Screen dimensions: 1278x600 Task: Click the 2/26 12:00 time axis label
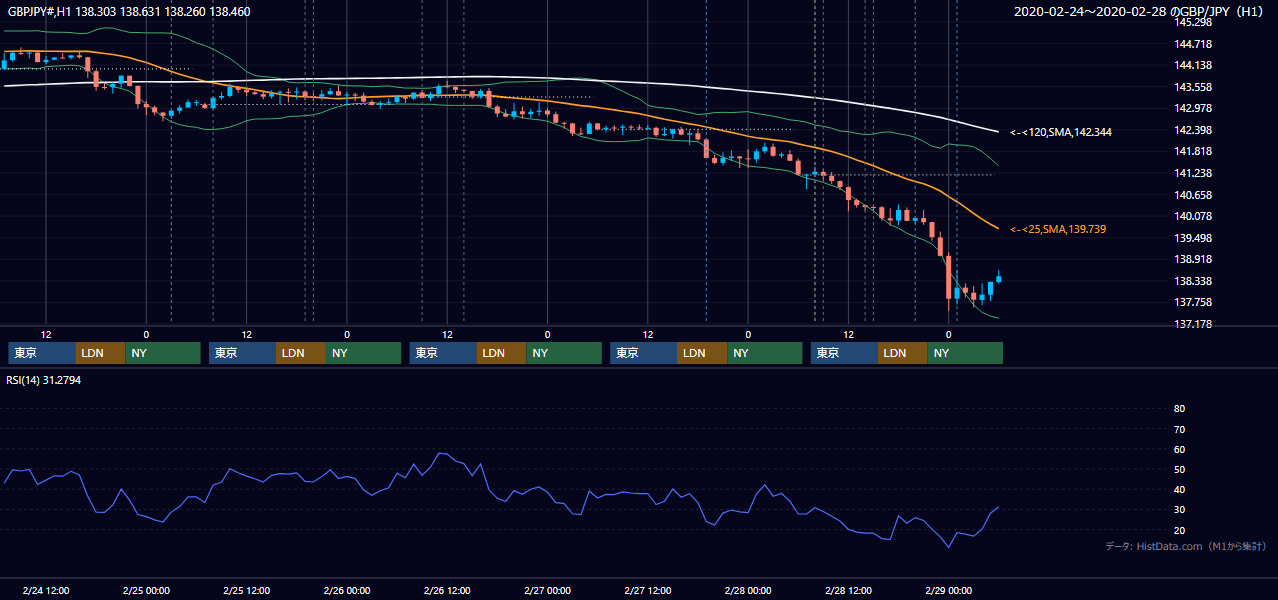click(x=447, y=590)
